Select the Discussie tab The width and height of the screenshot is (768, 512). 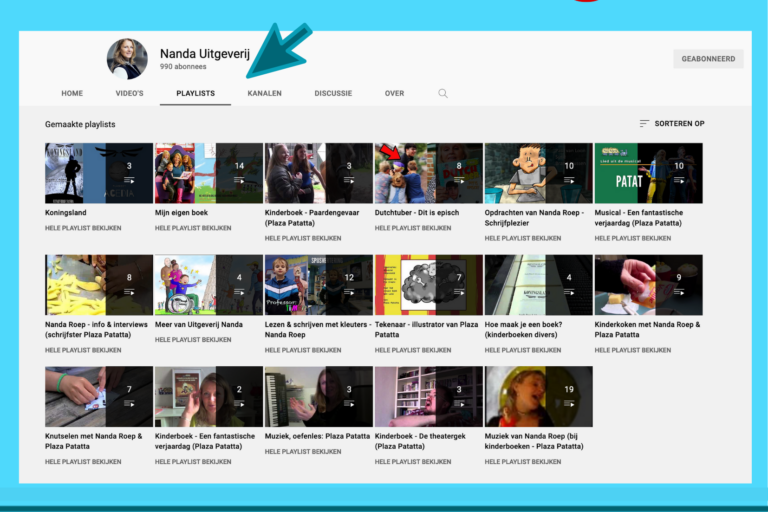[x=333, y=94]
